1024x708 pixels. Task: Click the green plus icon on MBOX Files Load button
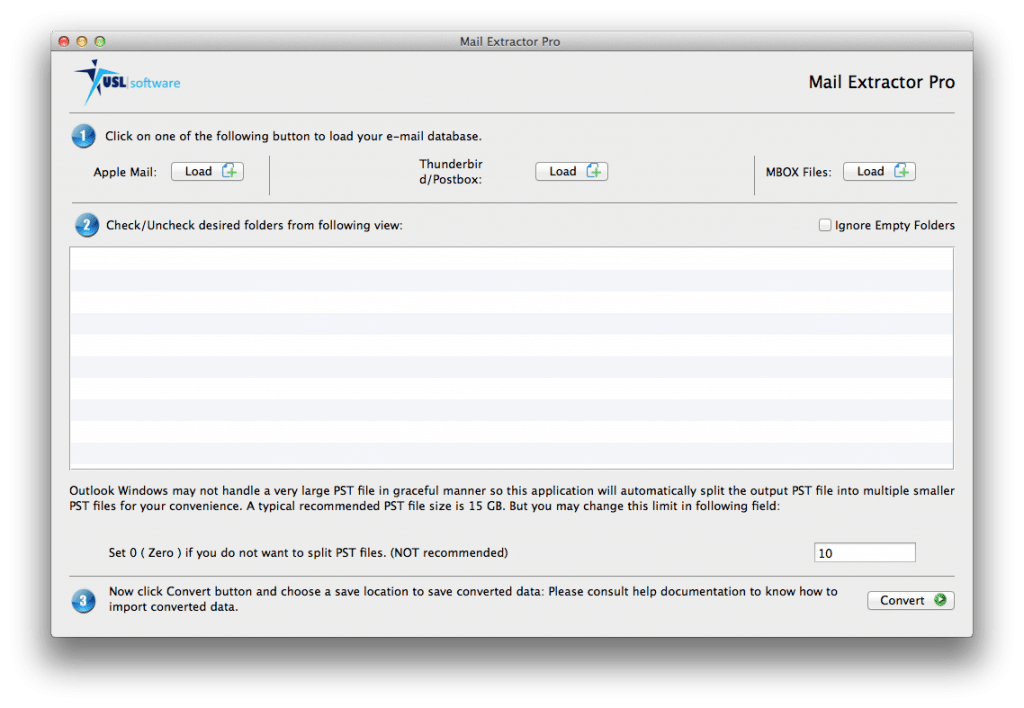(904, 170)
